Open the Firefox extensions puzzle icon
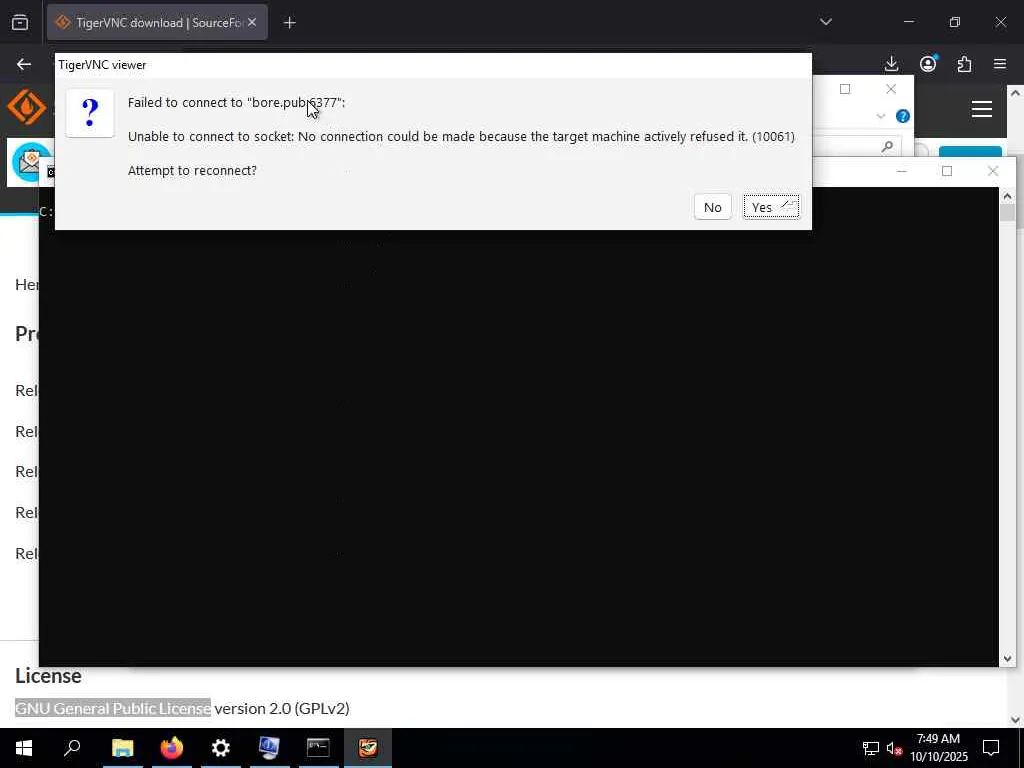Viewport: 1024px width, 768px height. click(x=964, y=64)
